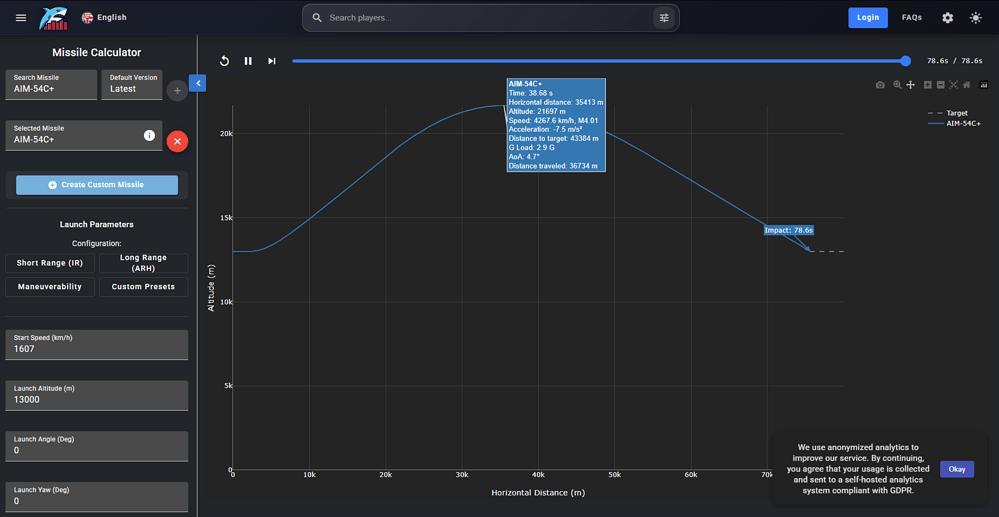Pause the trajectory playback

click(x=248, y=61)
